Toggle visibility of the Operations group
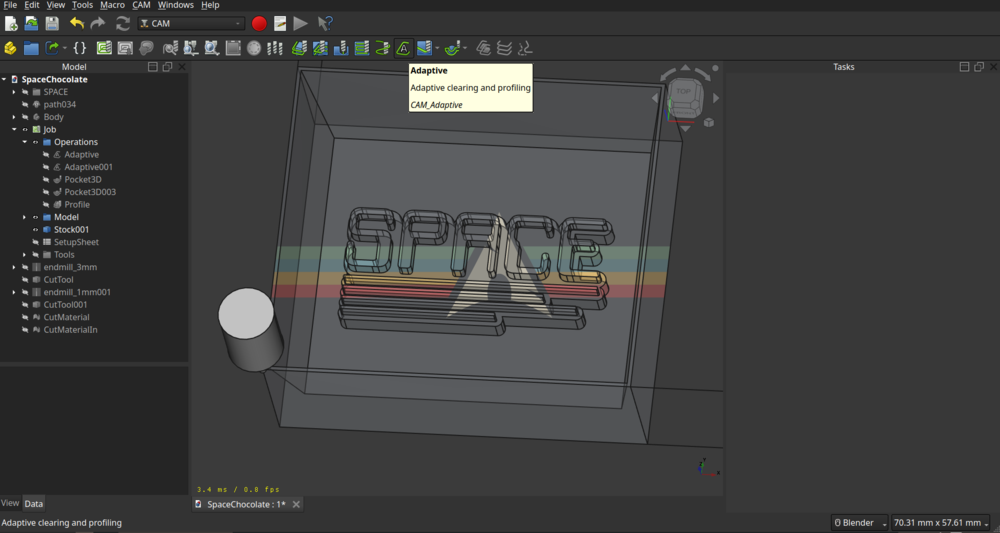This screenshot has height=533, width=1000. (36, 142)
